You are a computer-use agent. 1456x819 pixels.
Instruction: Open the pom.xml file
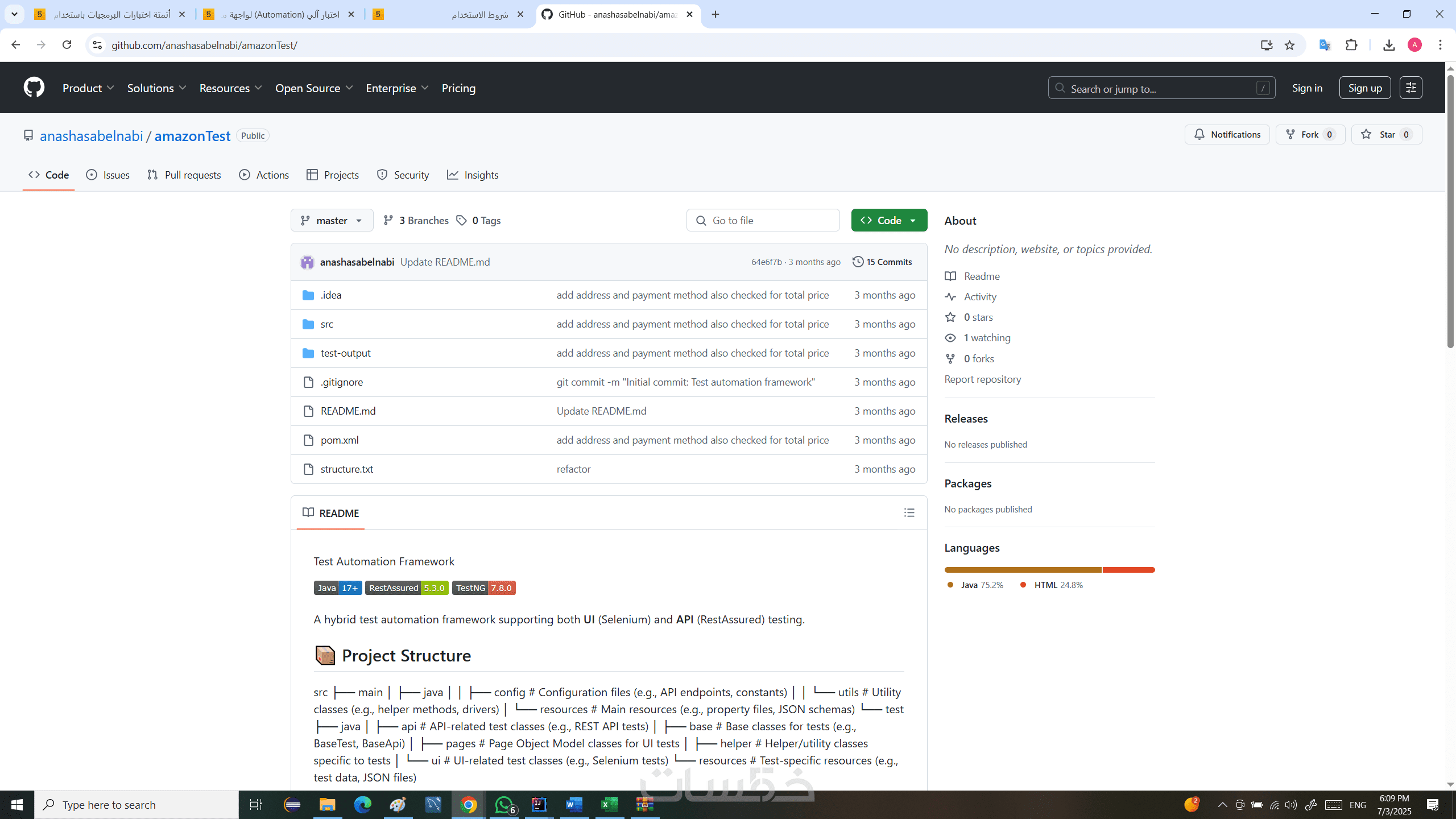click(x=340, y=440)
